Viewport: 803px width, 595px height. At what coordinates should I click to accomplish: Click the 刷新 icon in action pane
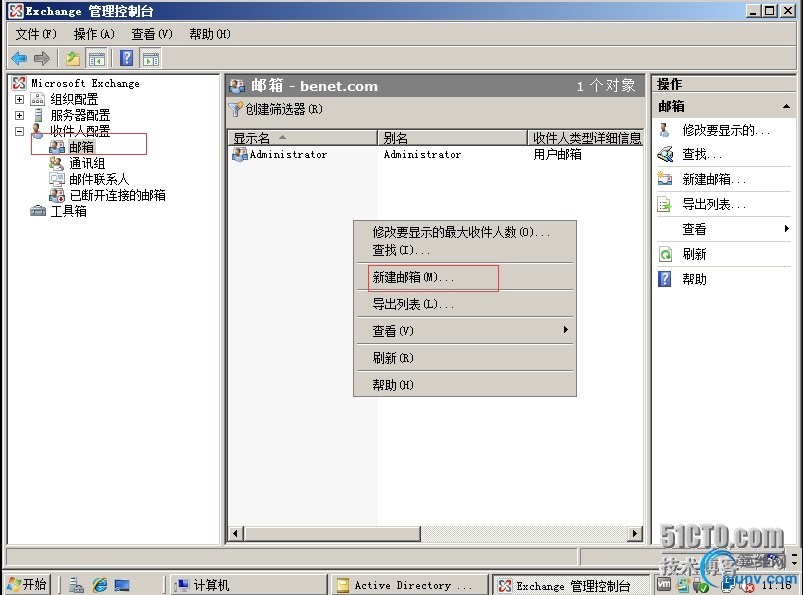[665, 254]
